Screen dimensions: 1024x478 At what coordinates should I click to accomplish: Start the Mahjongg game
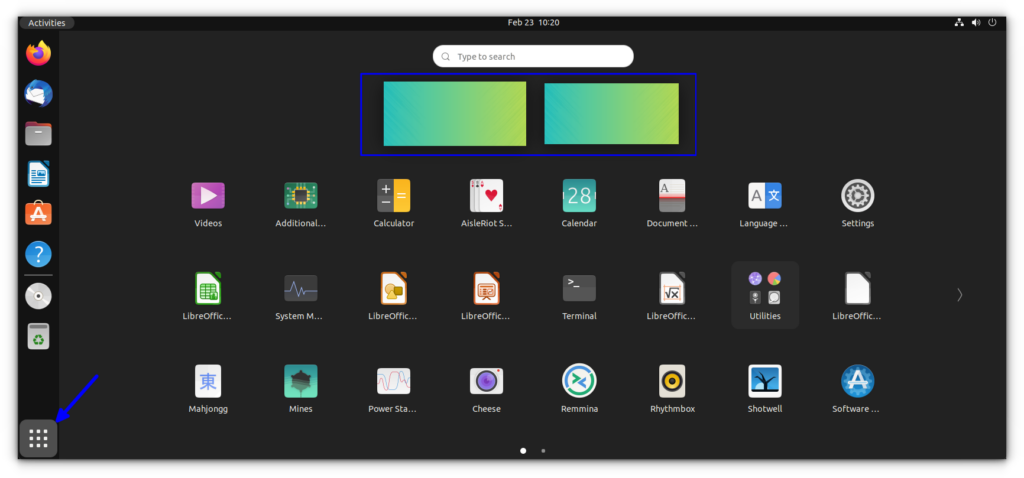(x=208, y=381)
